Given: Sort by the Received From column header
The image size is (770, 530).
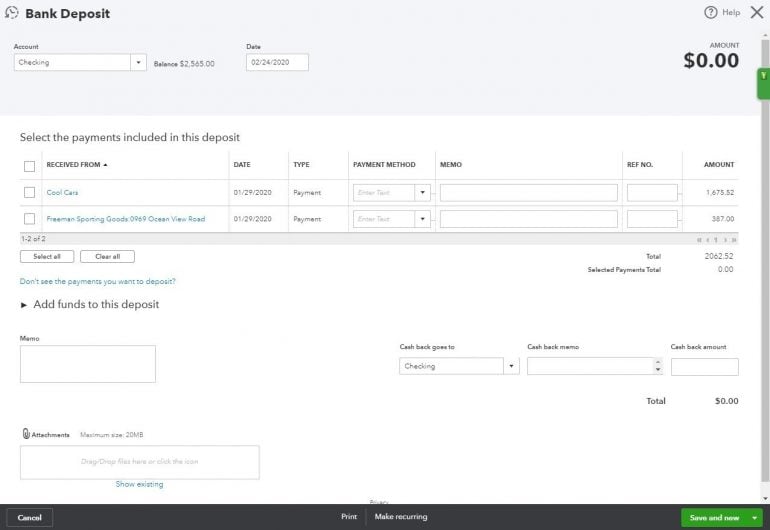Looking at the screenshot, I should click(x=75, y=165).
